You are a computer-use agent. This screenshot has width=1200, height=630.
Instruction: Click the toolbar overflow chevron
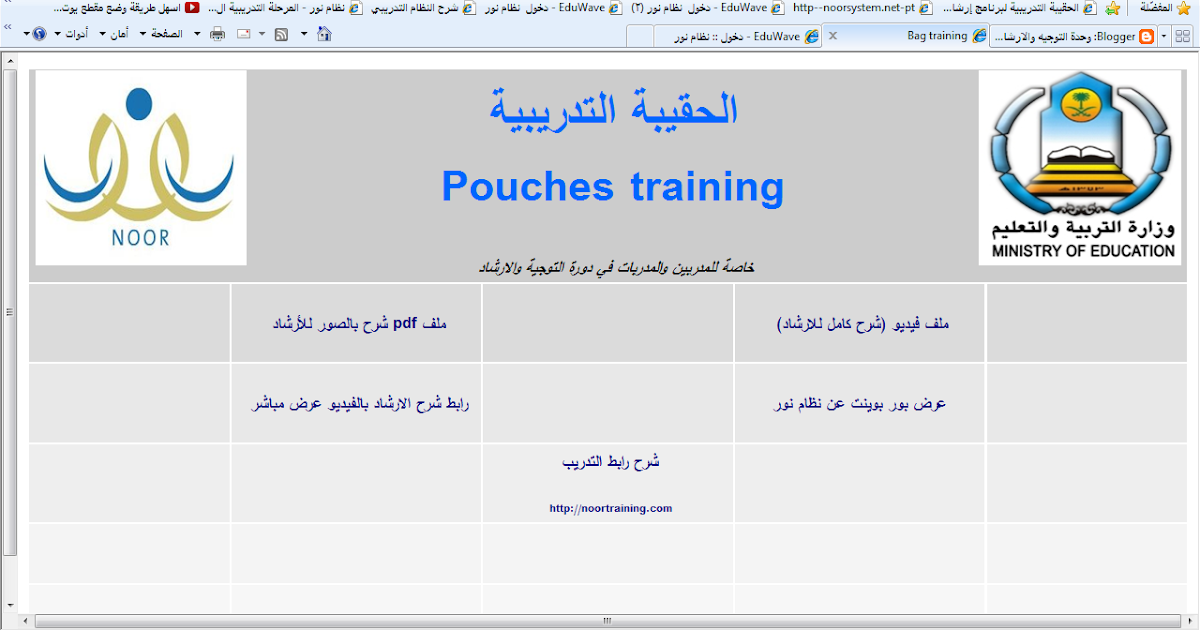[x=8, y=28]
